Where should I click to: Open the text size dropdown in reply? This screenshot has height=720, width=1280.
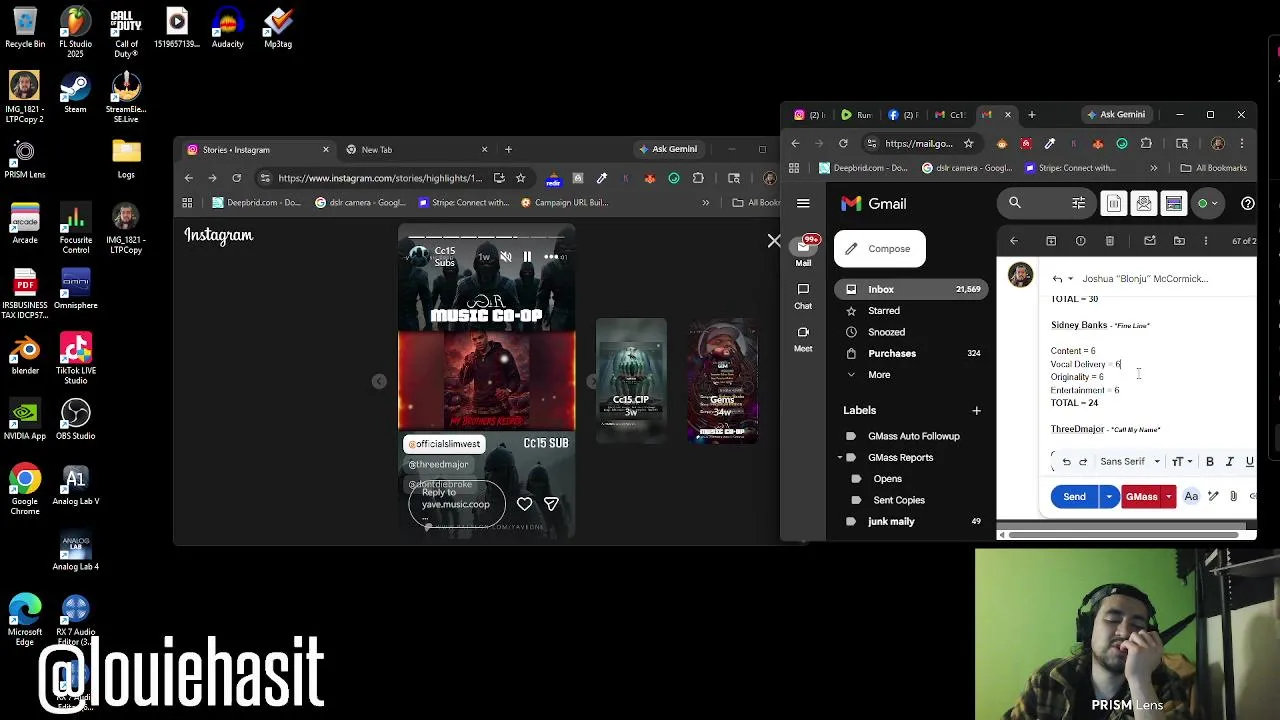click(1182, 462)
